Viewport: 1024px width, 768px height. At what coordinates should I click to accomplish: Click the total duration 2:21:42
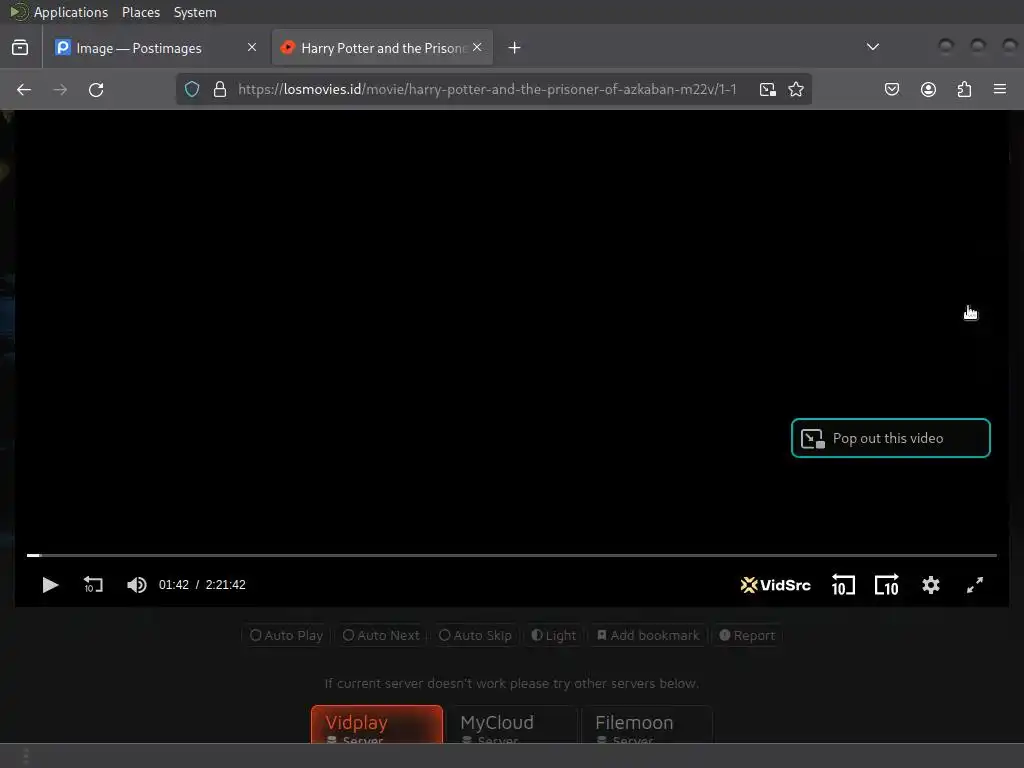[225, 584]
